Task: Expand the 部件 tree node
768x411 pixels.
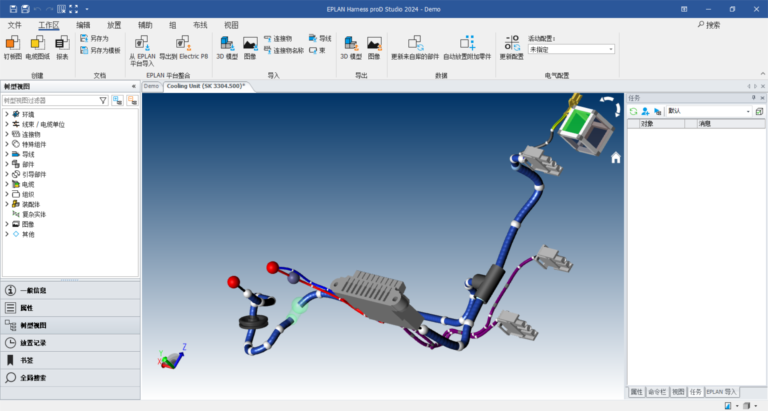Action: pos(7,164)
